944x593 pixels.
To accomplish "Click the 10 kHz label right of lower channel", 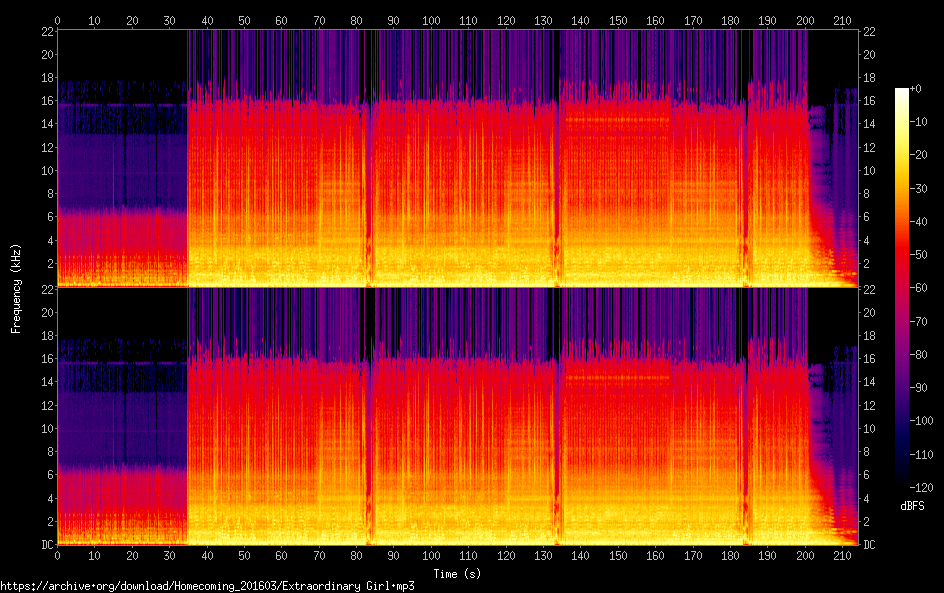I will click(x=869, y=428).
